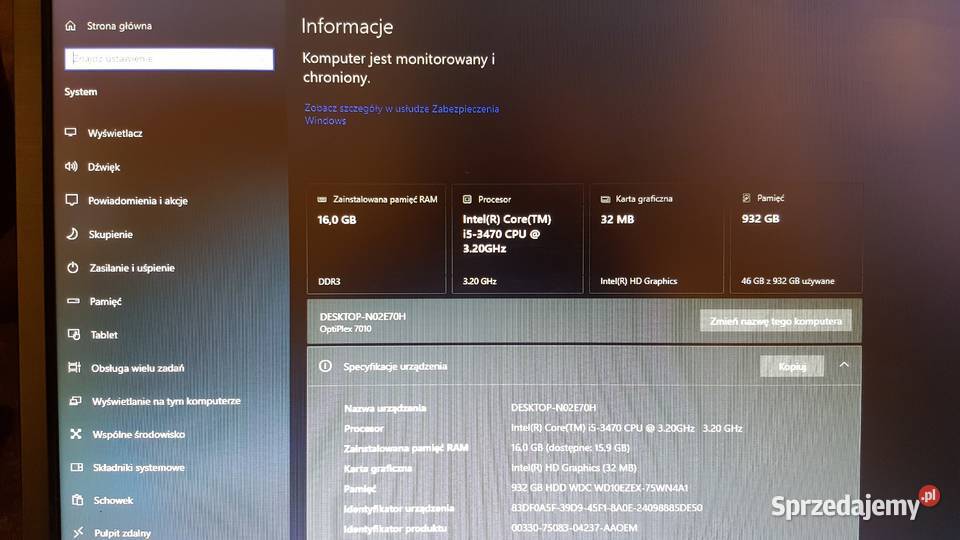
Task: Click the Wyświetlanie na tym komputerze icon
Action: pyautogui.click(x=75, y=400)
